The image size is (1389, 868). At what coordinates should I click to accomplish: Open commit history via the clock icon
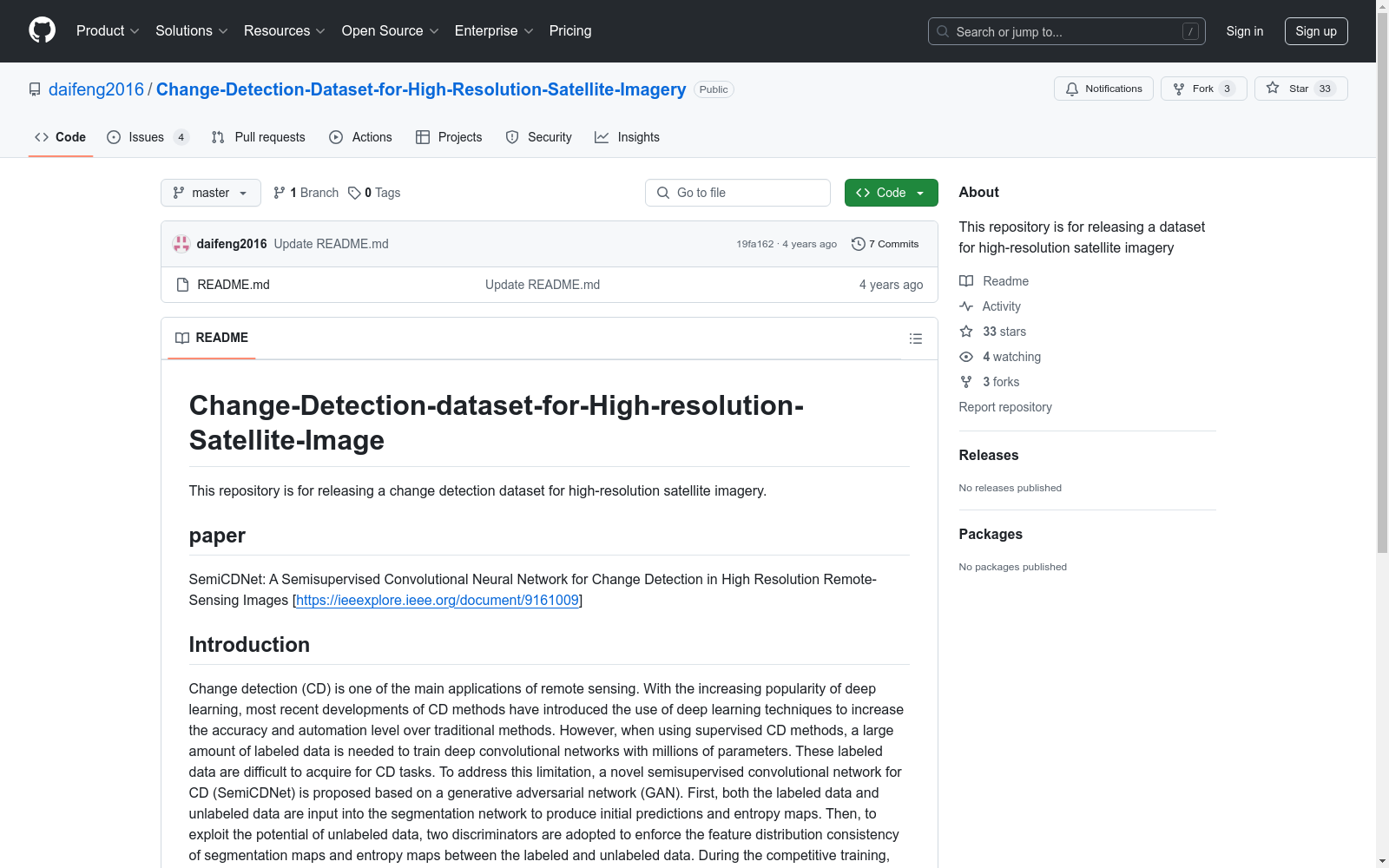click(x=859, y=244)
